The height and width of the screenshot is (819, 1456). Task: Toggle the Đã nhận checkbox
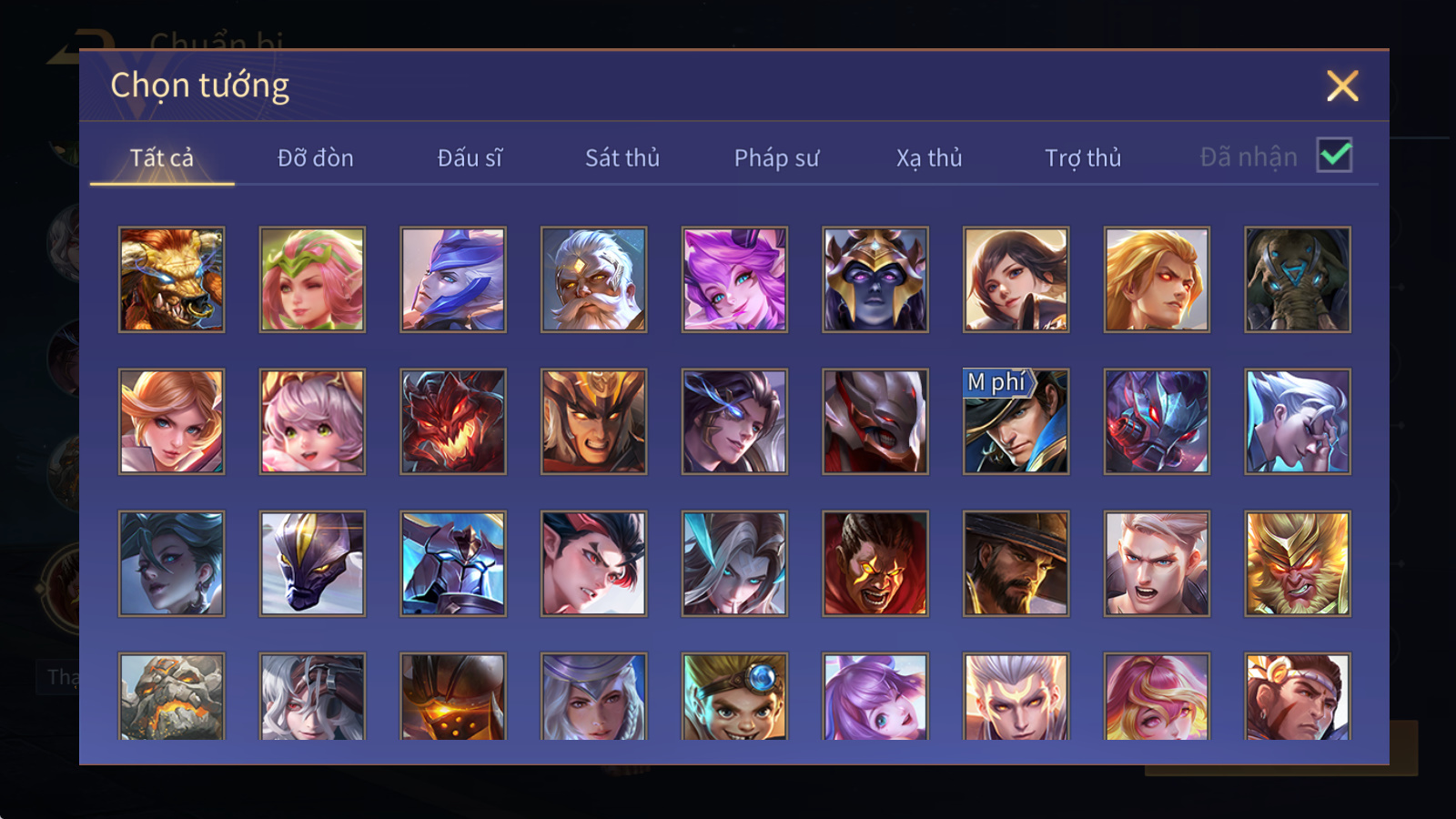[1334, 156]
